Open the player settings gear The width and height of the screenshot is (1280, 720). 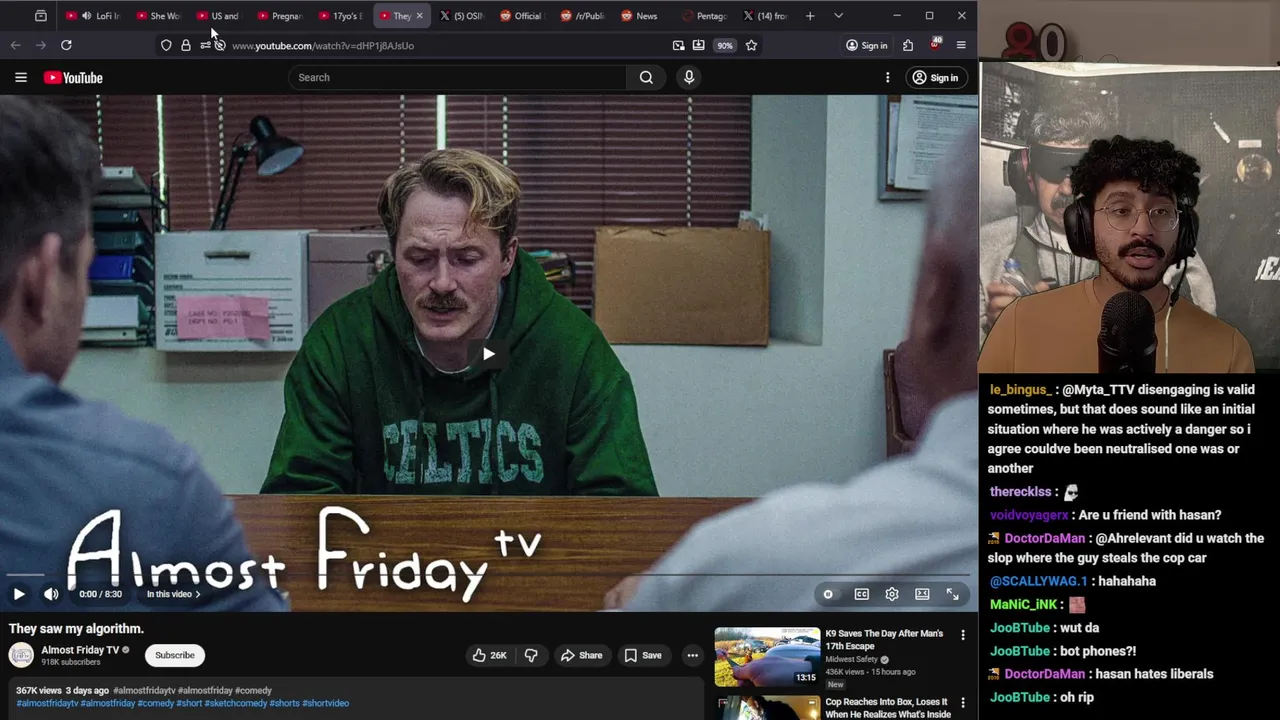(x=892, y=594)
